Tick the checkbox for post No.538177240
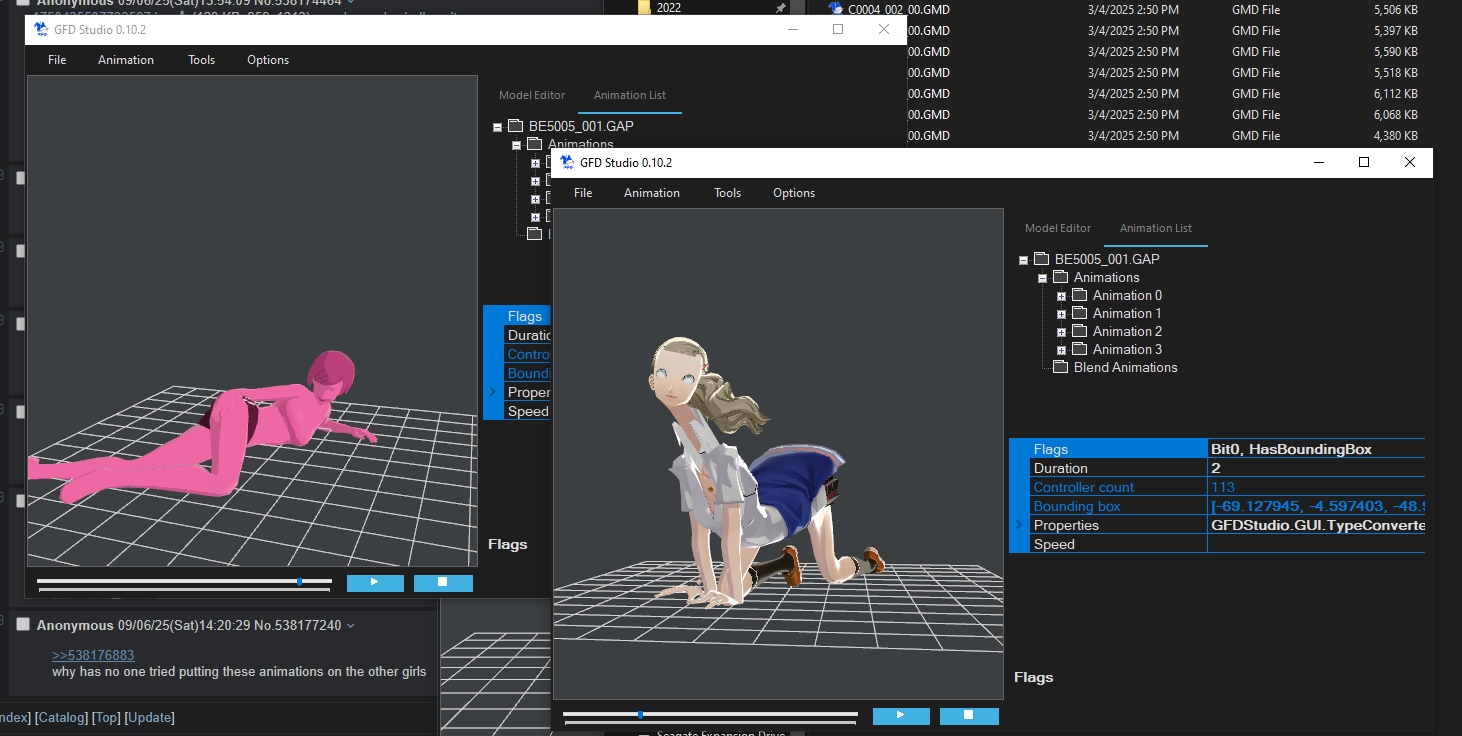The image size is (1462, 736). (23, 624)
